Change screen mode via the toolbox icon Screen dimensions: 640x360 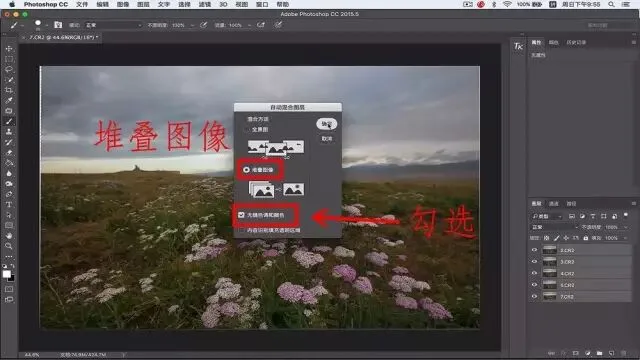[9, 300]
